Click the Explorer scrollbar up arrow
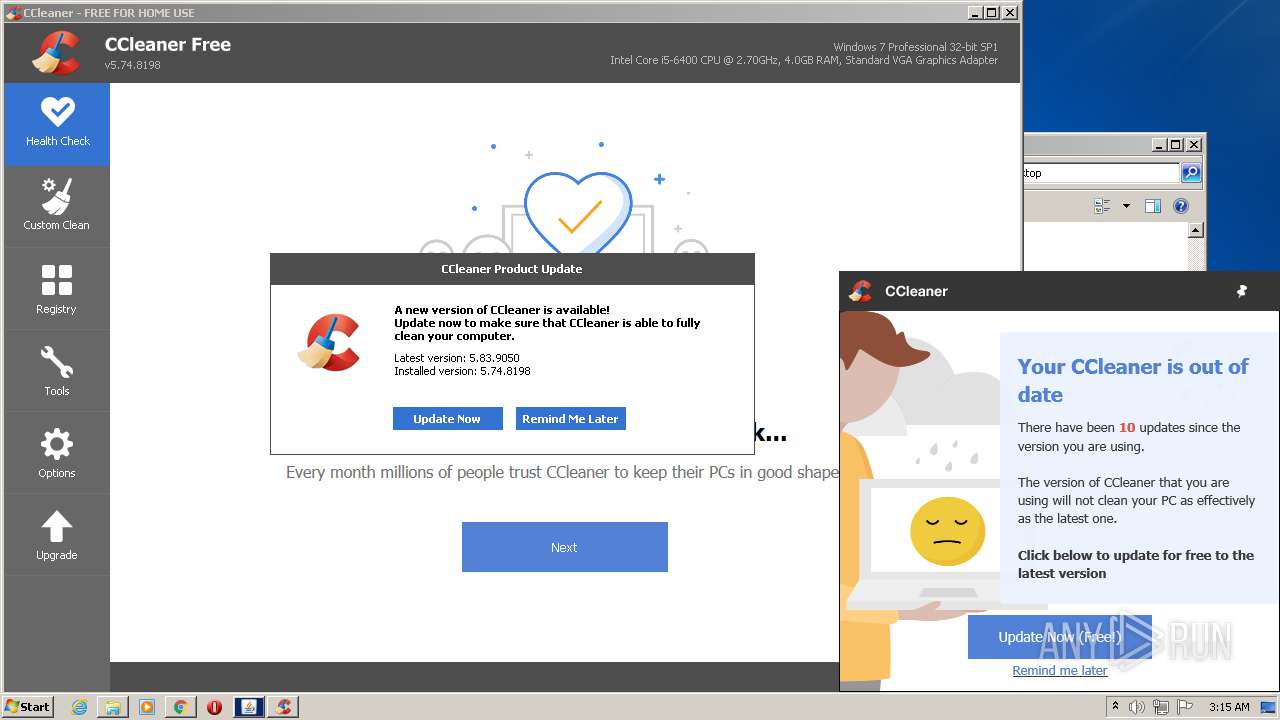 pos(1195,230)
